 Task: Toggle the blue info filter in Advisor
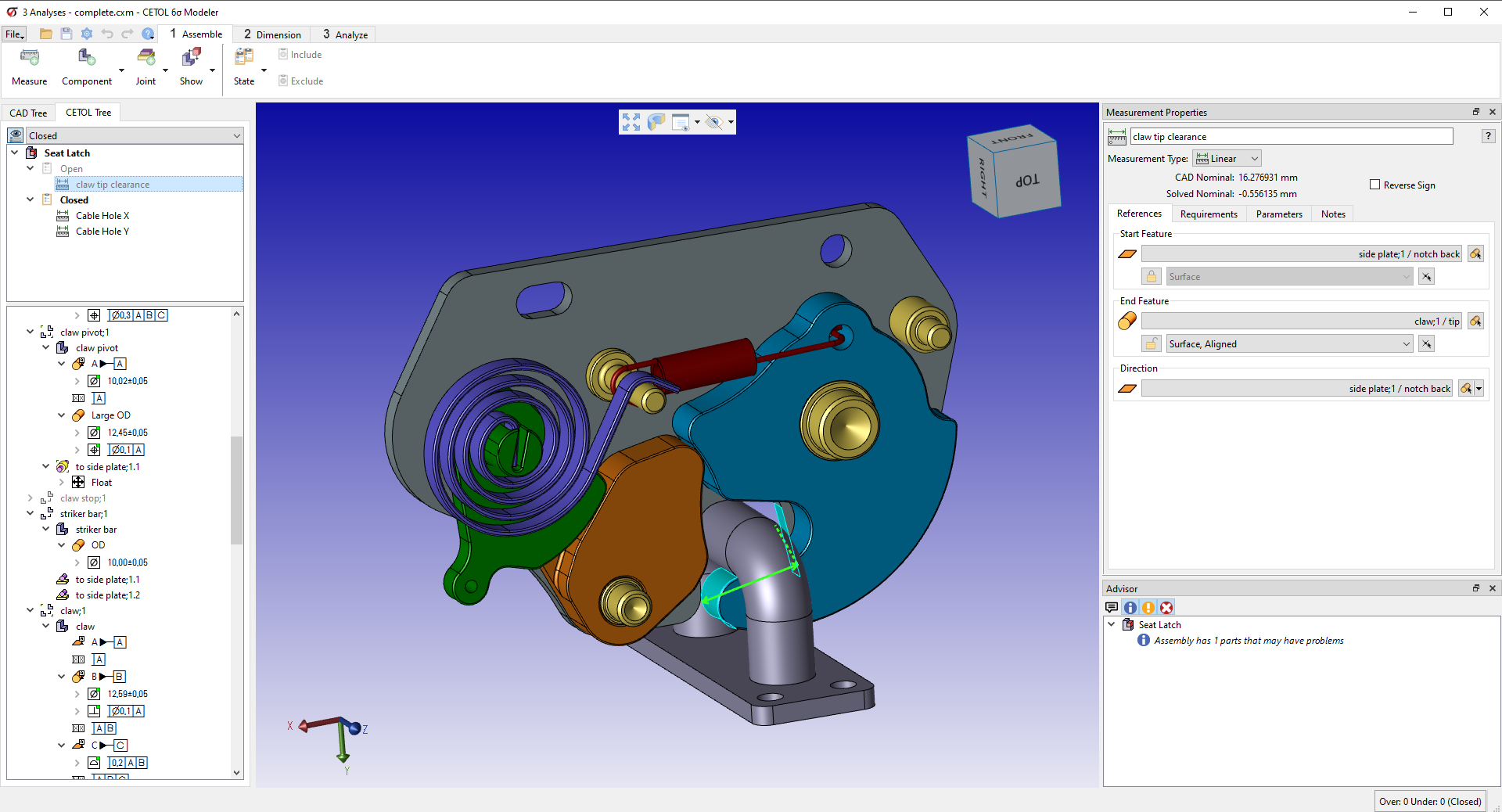[x=1130, y=608]
